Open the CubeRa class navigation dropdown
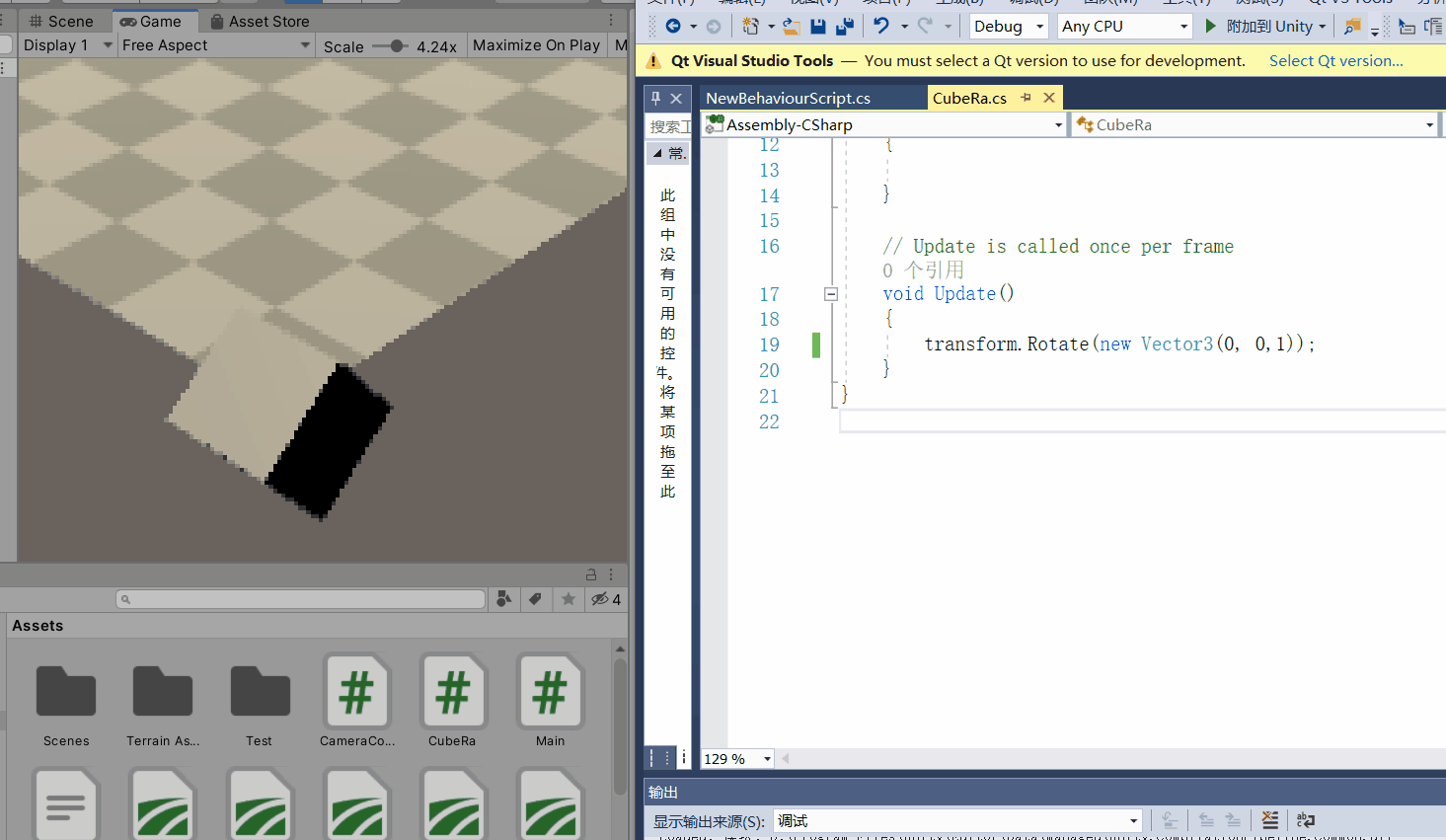1446x840 pixels. point(1255,124)
